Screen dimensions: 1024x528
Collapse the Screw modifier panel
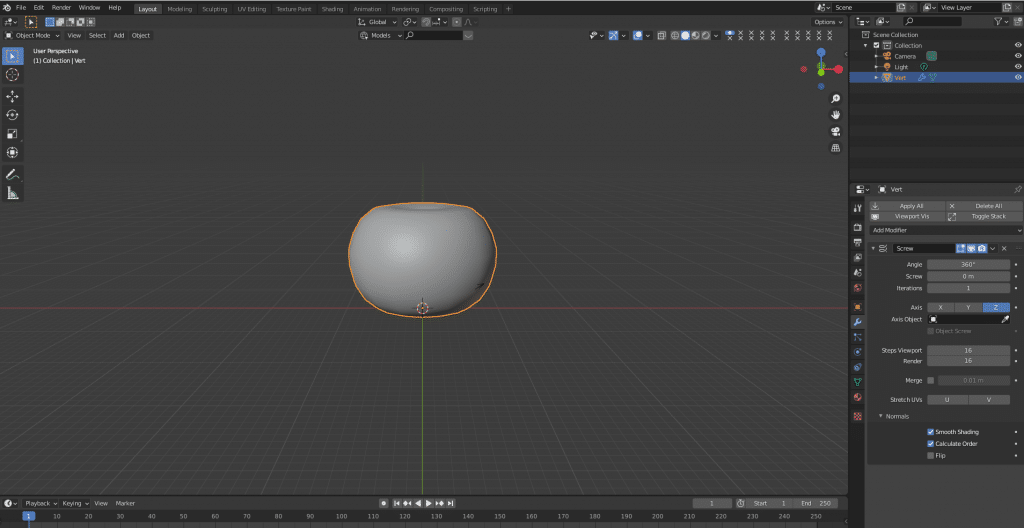873,248
